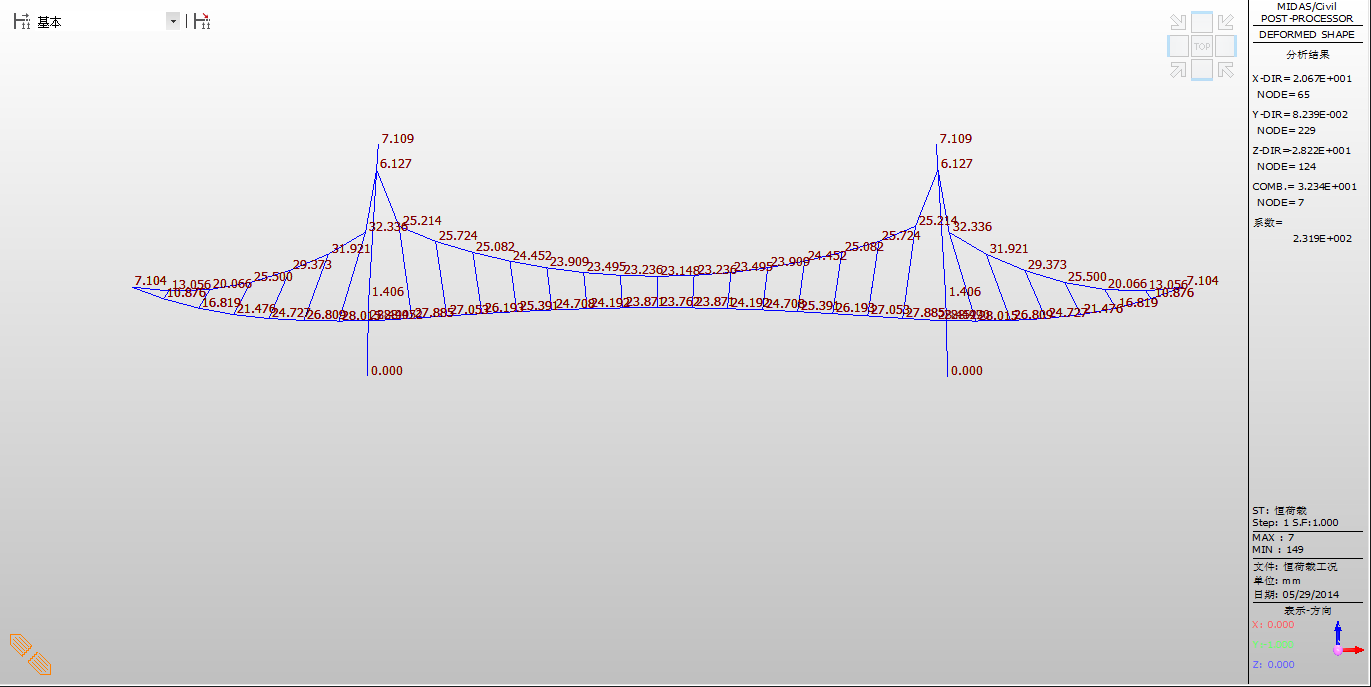Click the midspan deck value 23.762
Image resolution: width=1371 pixels, height=687 pixels.
click(x=679, y=302)
